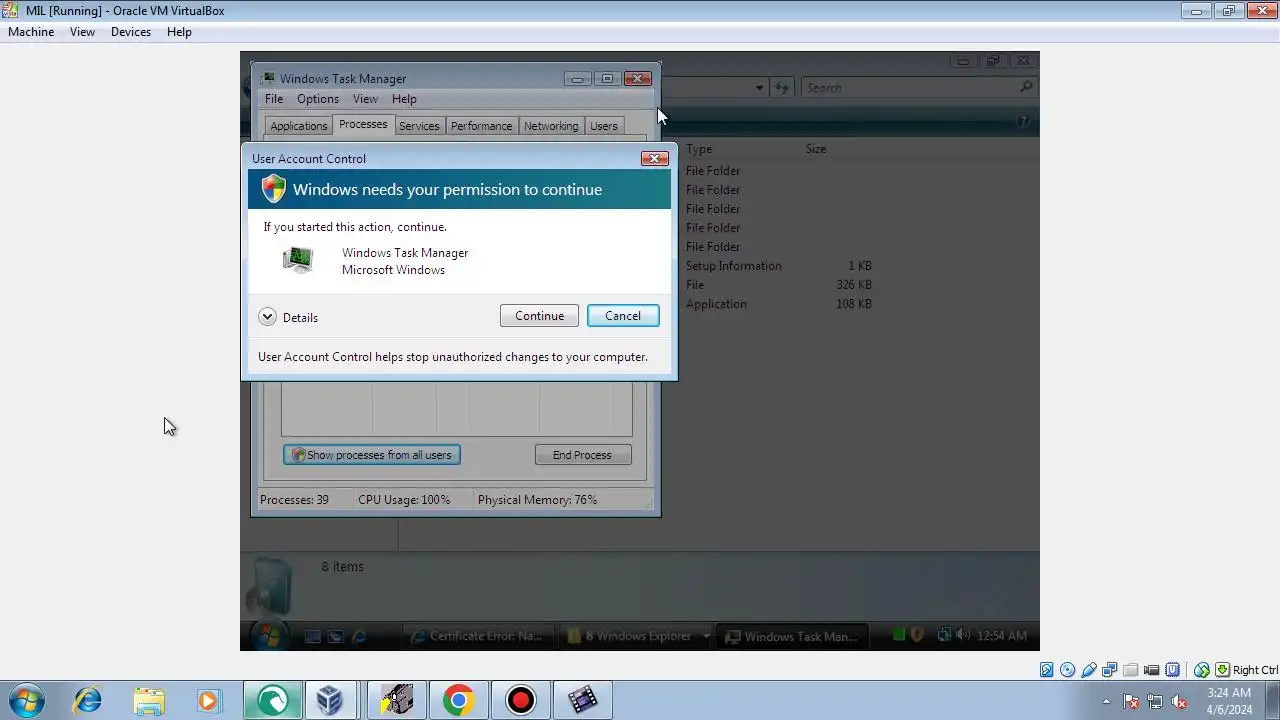Select the File row of 326 KB
This screenshot has width=1280, height=720.
pyautogui.click(x=778, y=285)
